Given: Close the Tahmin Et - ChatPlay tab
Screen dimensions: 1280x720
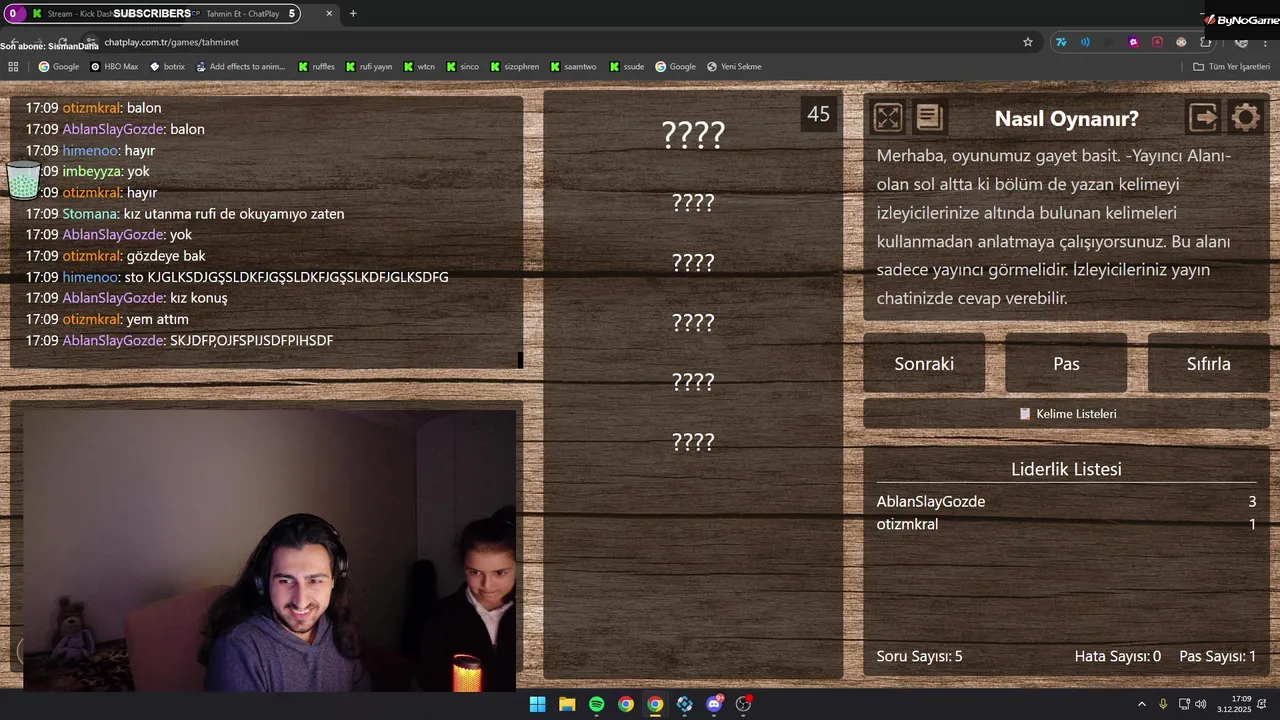Looking at the screenshot, I should coord(329,14).
